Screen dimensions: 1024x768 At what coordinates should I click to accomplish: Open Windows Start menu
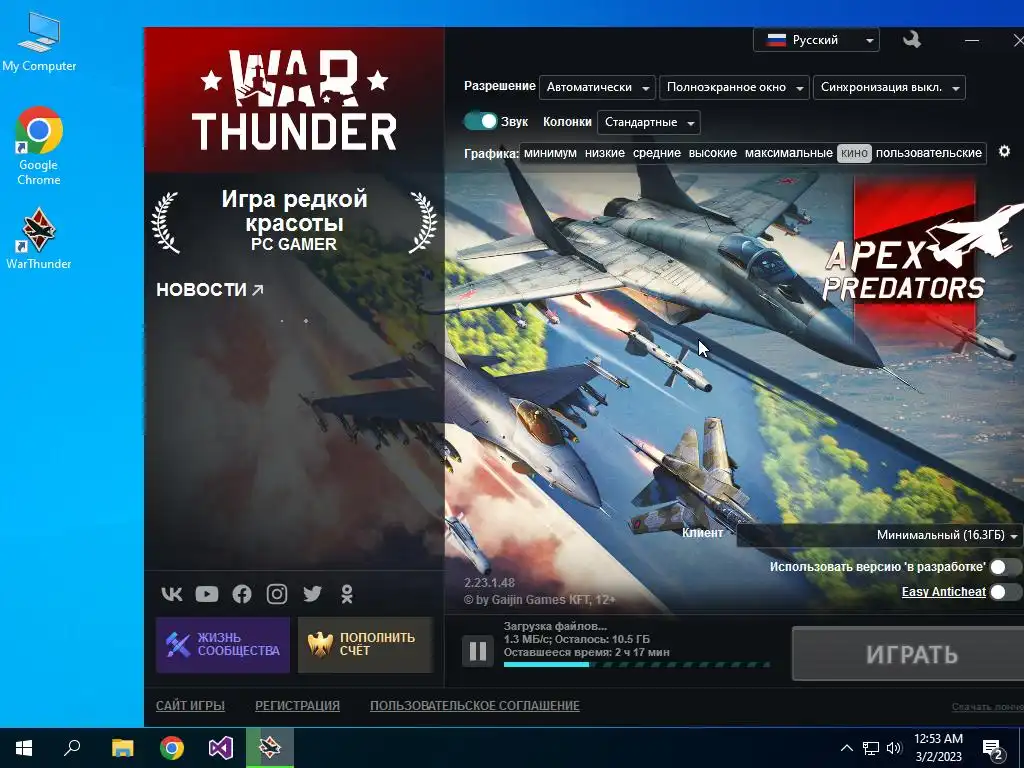click(x=24, y=748)
